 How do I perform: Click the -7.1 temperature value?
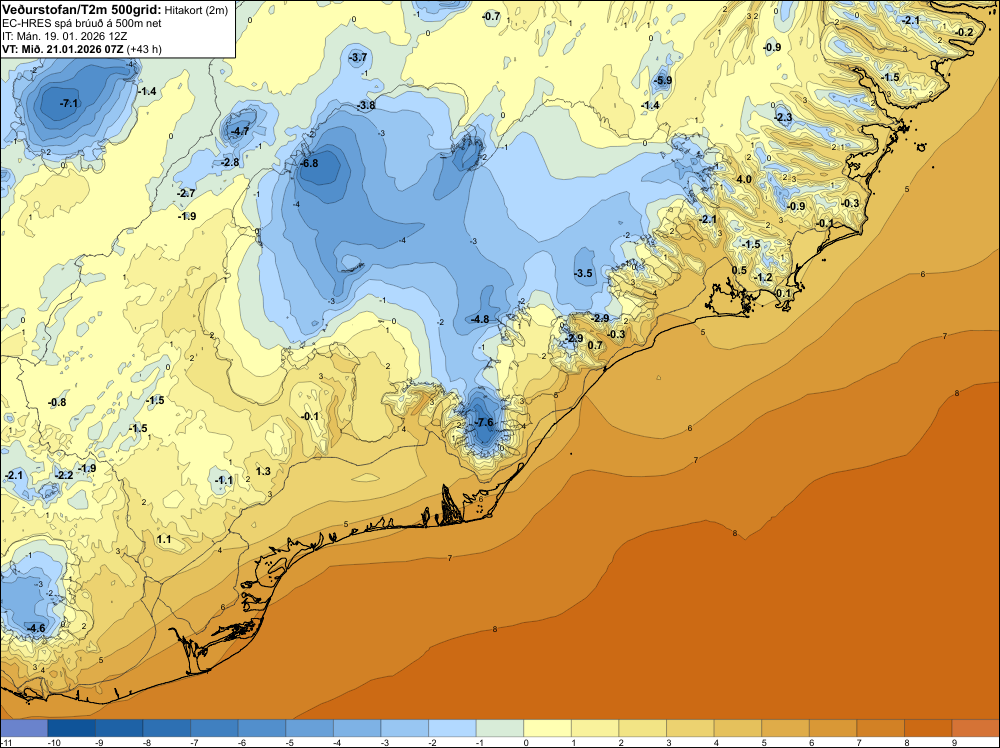click(x=69, y=103)
